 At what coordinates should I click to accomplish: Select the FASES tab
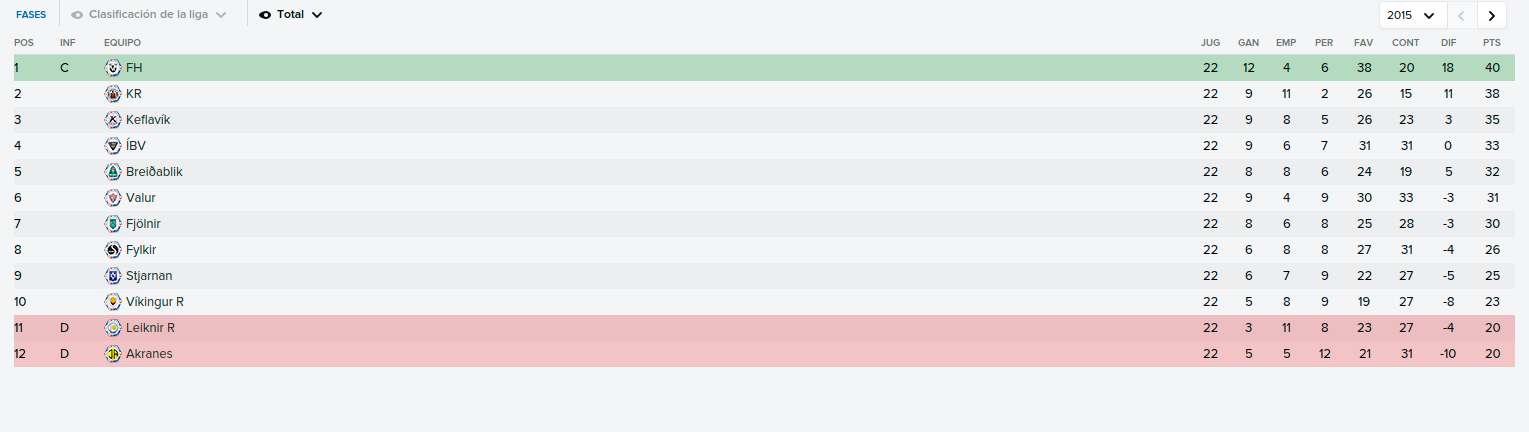coord(31,15)
